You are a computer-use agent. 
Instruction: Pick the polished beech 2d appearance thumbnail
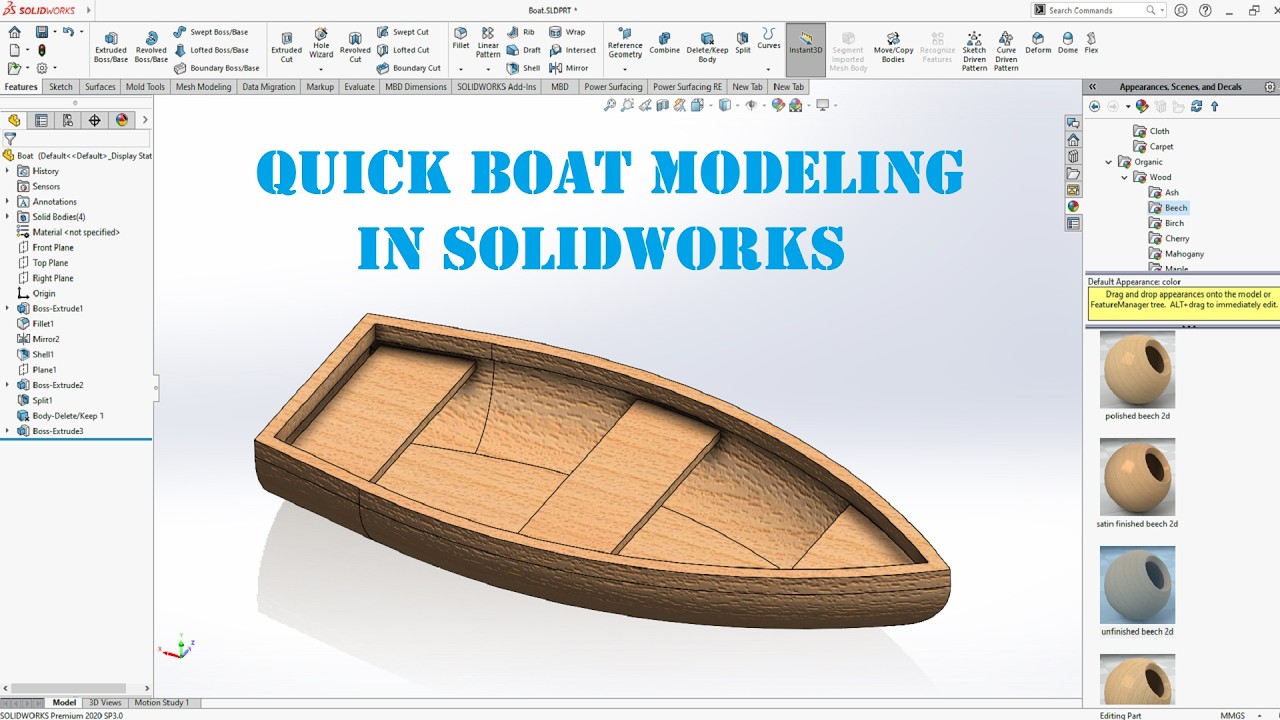(x=1137, y=371)
